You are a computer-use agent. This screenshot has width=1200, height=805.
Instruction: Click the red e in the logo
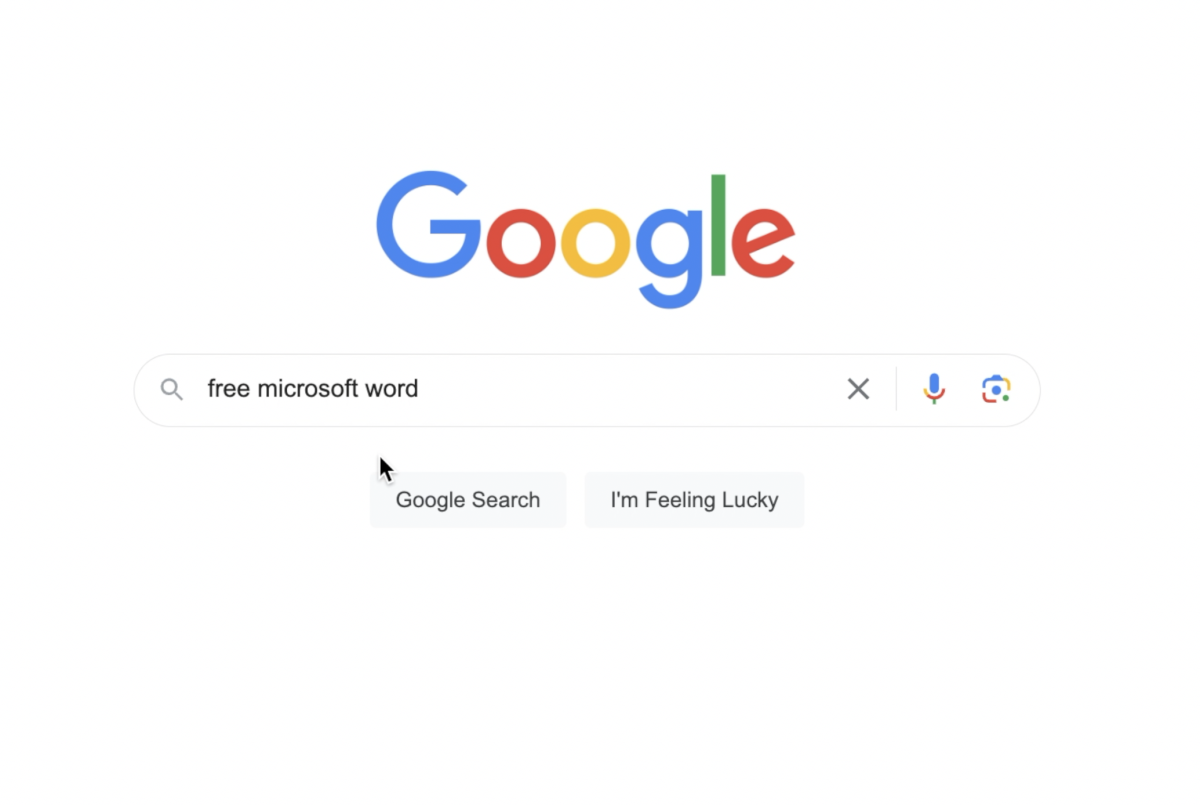point(764,243)
